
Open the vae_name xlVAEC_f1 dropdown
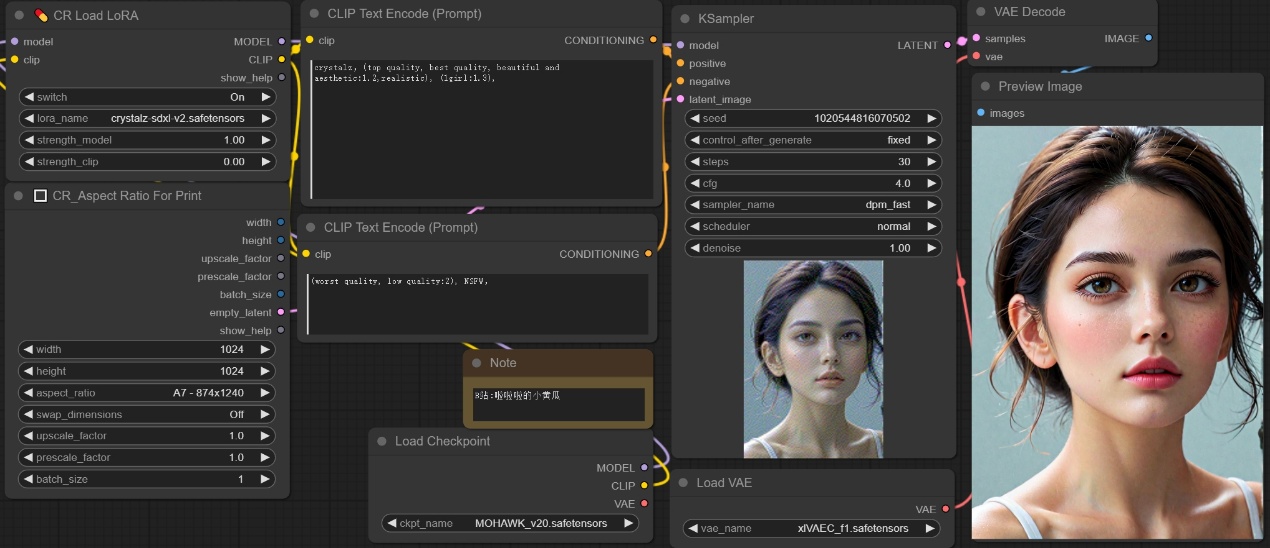(813, 528)
